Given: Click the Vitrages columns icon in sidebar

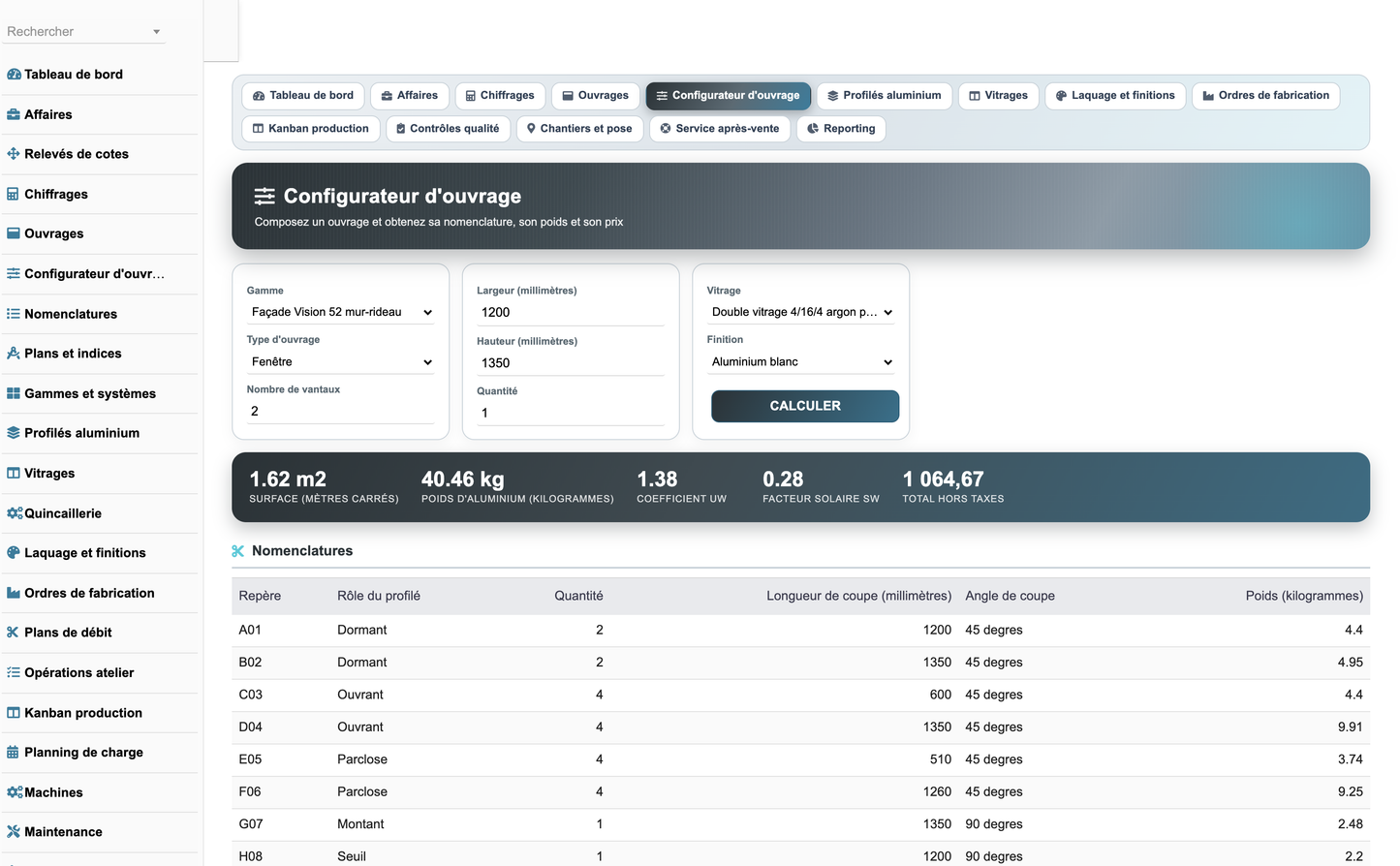Looking at the screenshot, I should pos(14,474).
